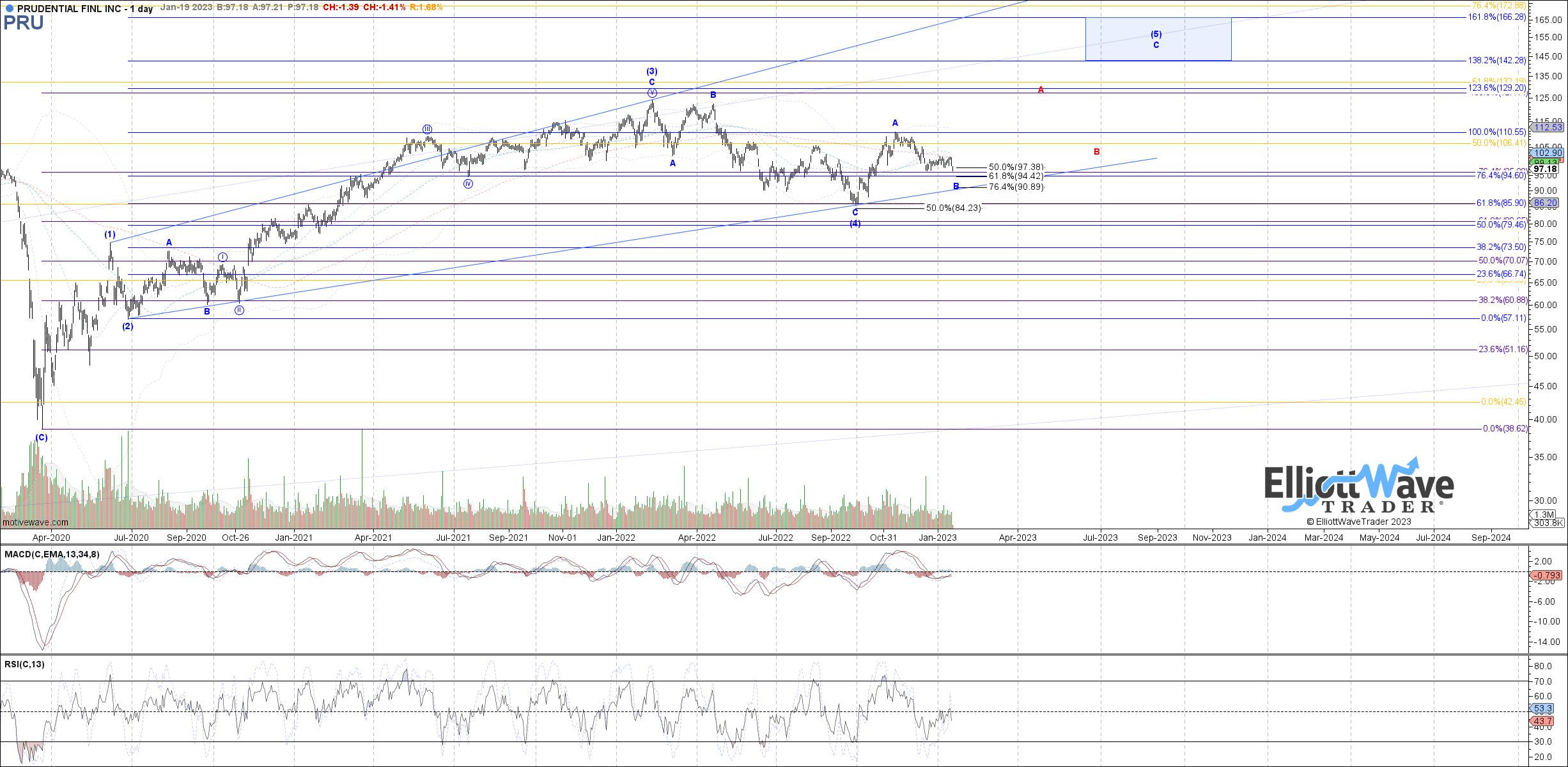Click the 38.2%(73.50) Fibonacci level label

coord(1500,247)
